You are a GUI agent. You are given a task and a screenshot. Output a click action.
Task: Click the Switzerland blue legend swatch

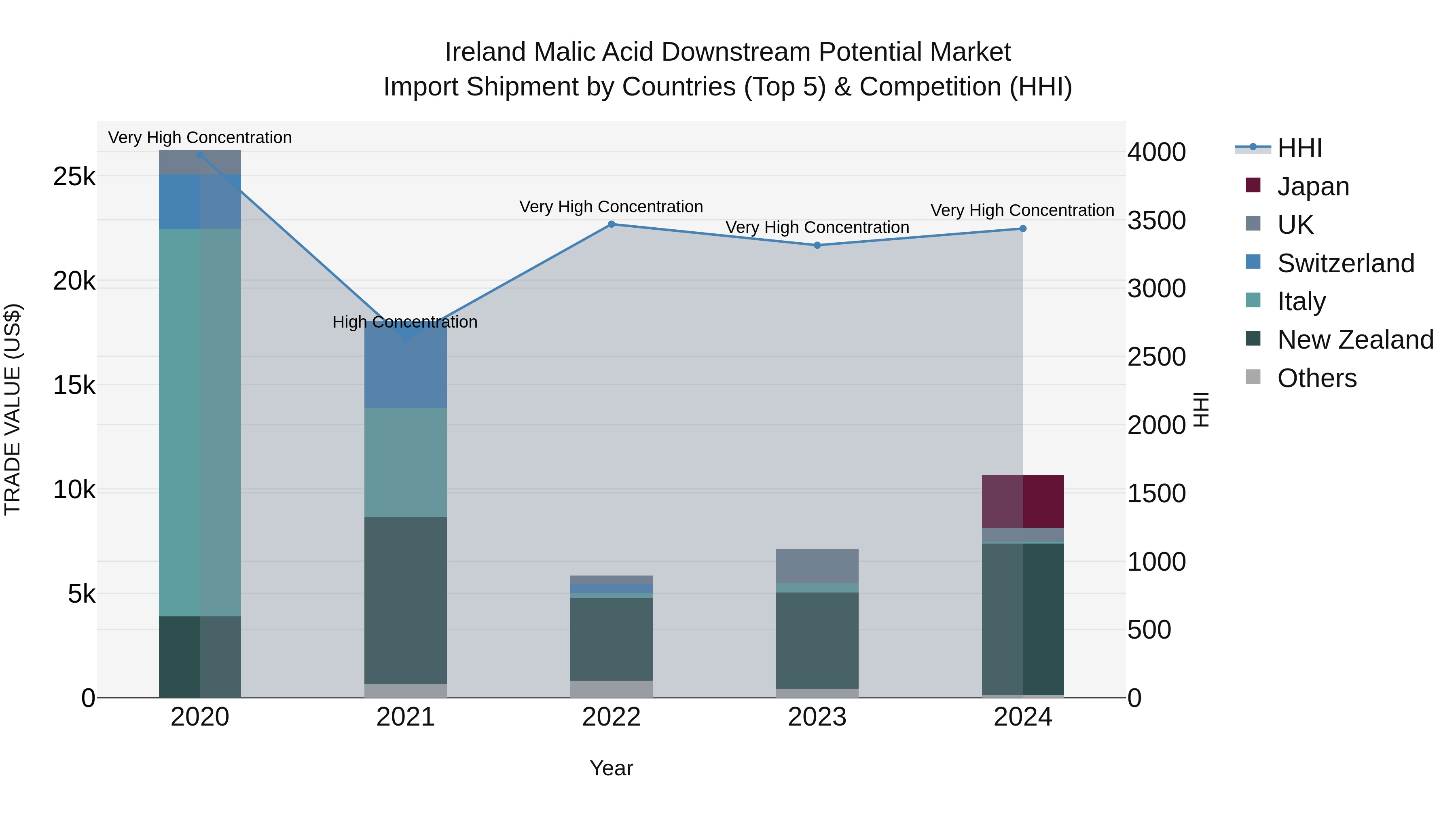click(x=1253, y=262)
